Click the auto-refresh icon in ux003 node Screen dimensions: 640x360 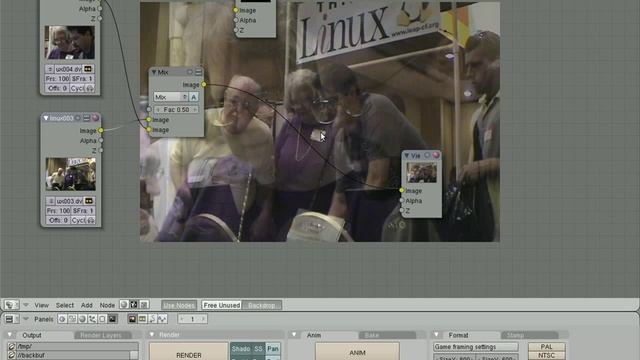91,220
